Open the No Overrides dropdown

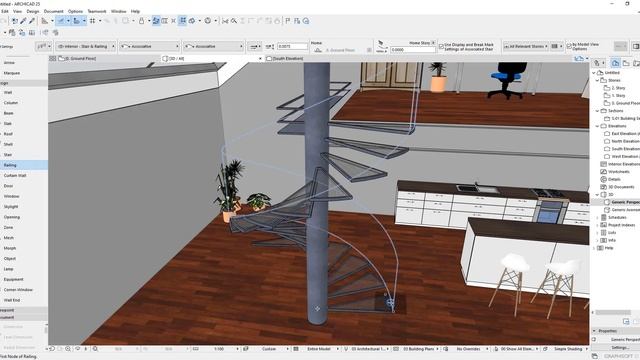click(471, 349)
